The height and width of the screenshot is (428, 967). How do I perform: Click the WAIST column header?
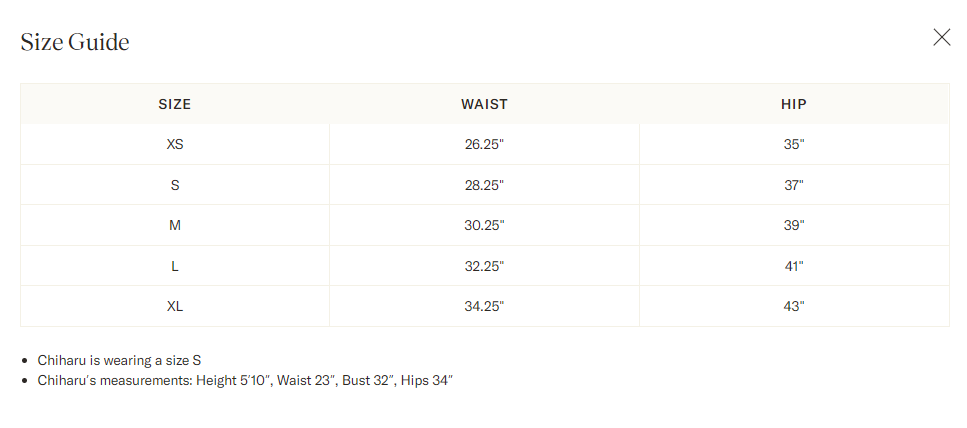(x=484, y=104)
